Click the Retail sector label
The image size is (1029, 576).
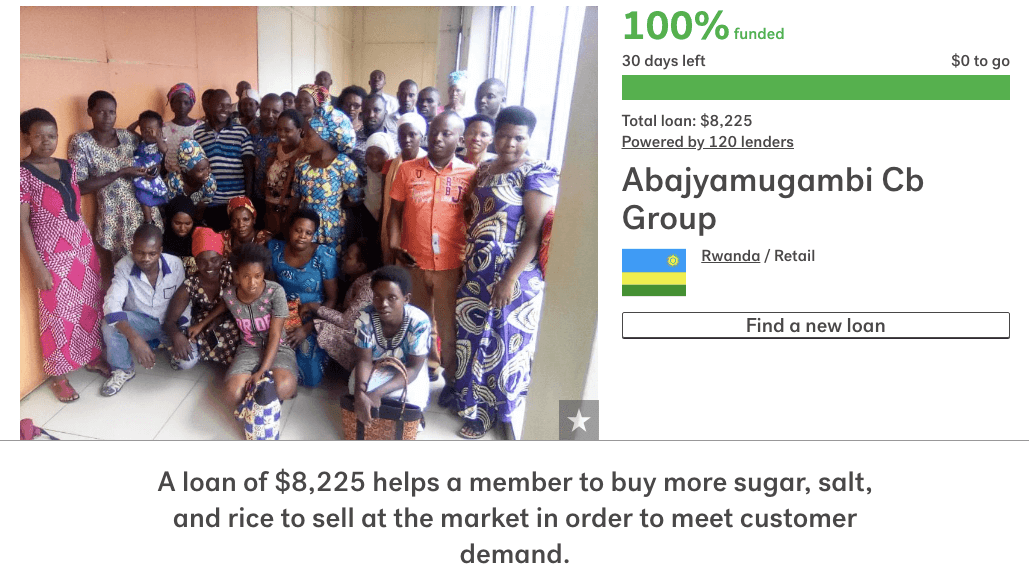pos(795,256)
